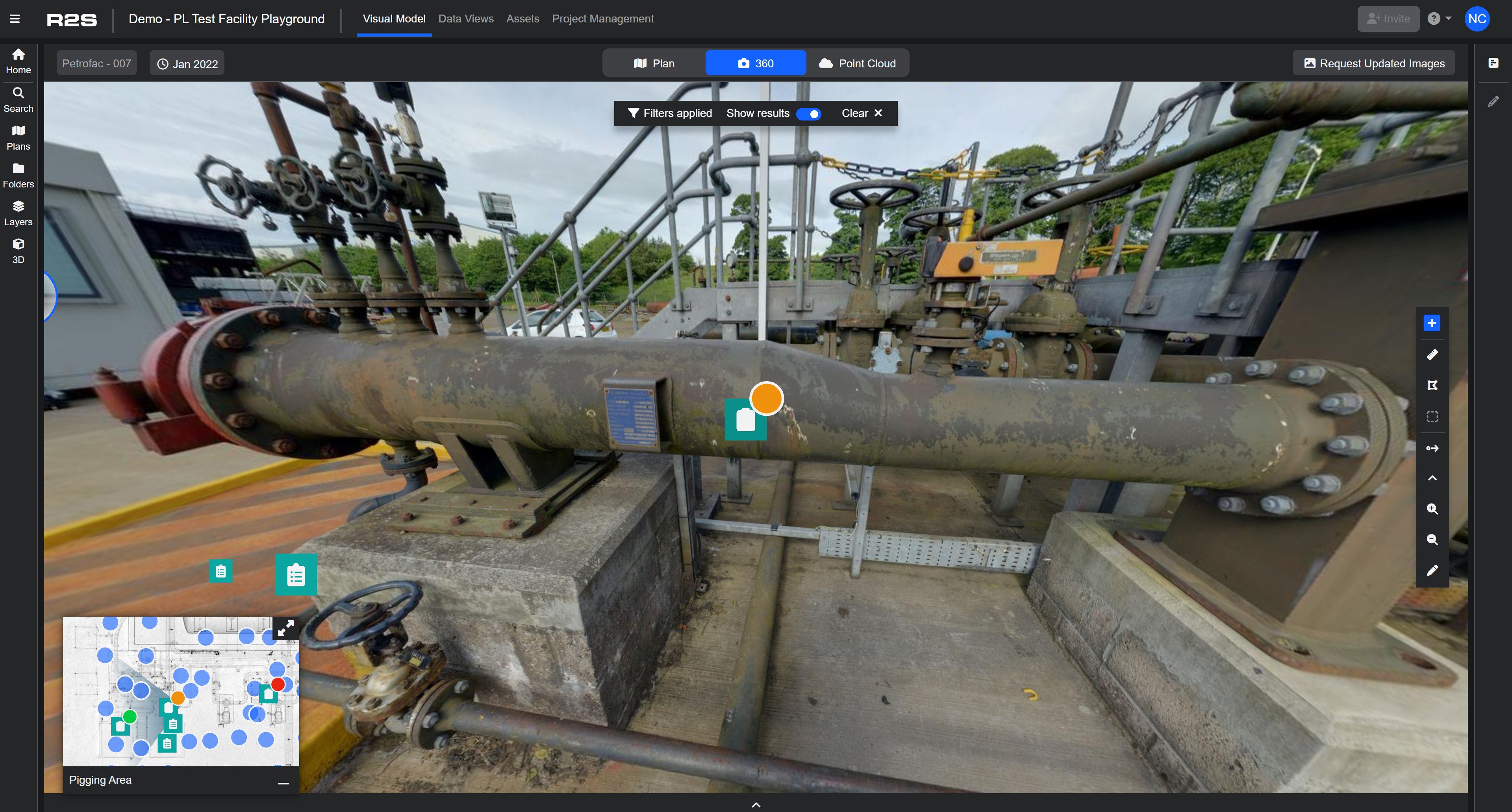
Task: Open the 3D view from sidebar
Action: pyautogui.click(x=18, y=251)
